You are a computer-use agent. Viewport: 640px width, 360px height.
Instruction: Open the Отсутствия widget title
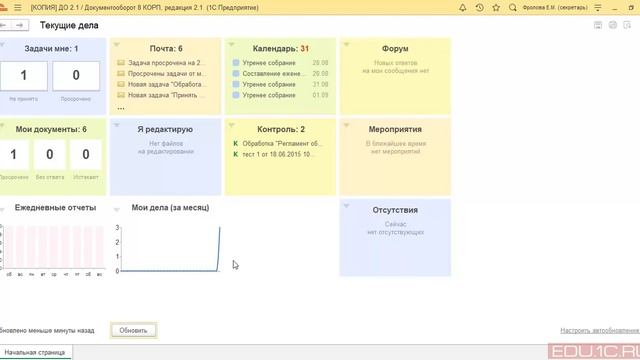[x=395, y=210]
